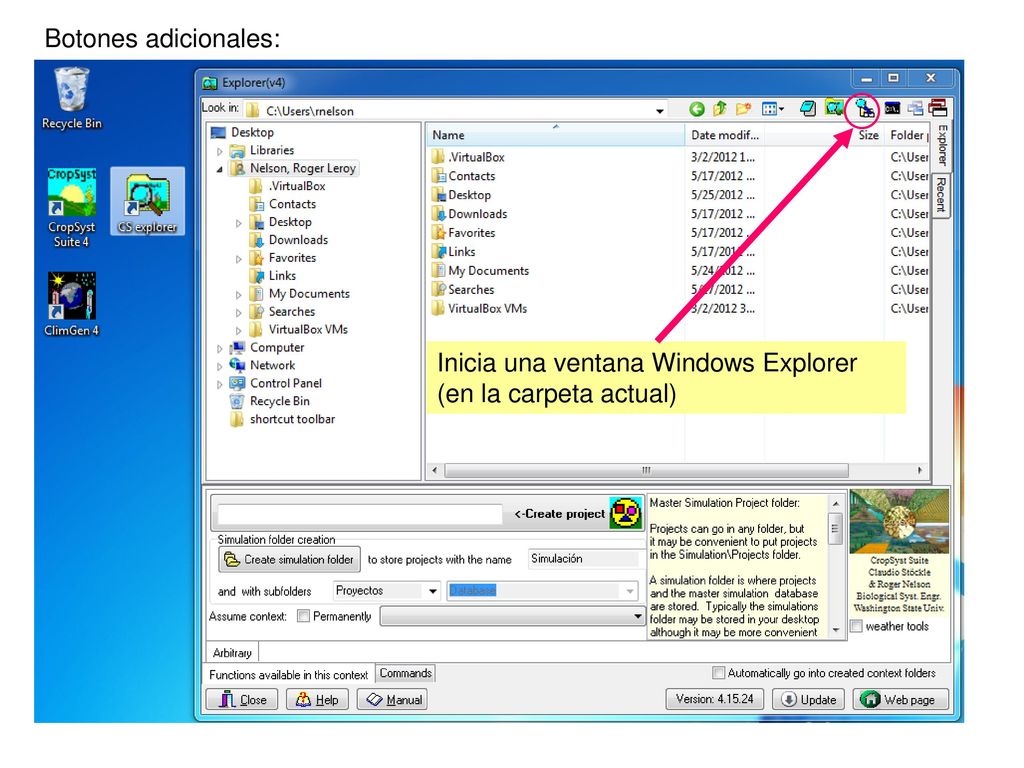Collapse Nelson, Roger Leroy tree node

coord(220,169)
